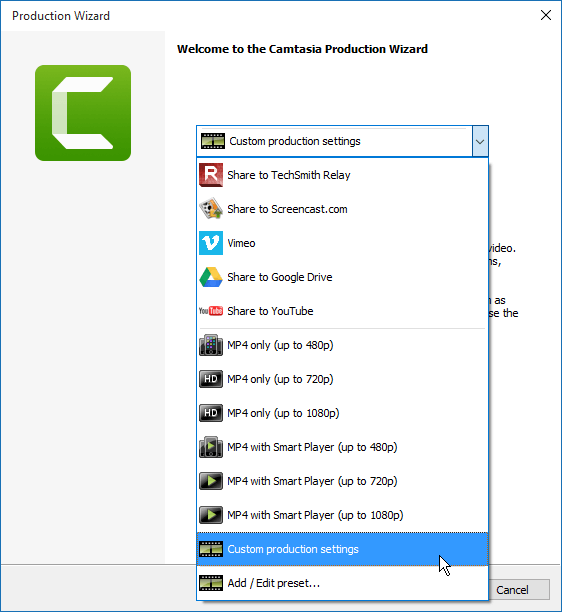The width and height of the screenshot is (562, 612).
Task: Pick the Vimeo option
Action: point(342,243)
